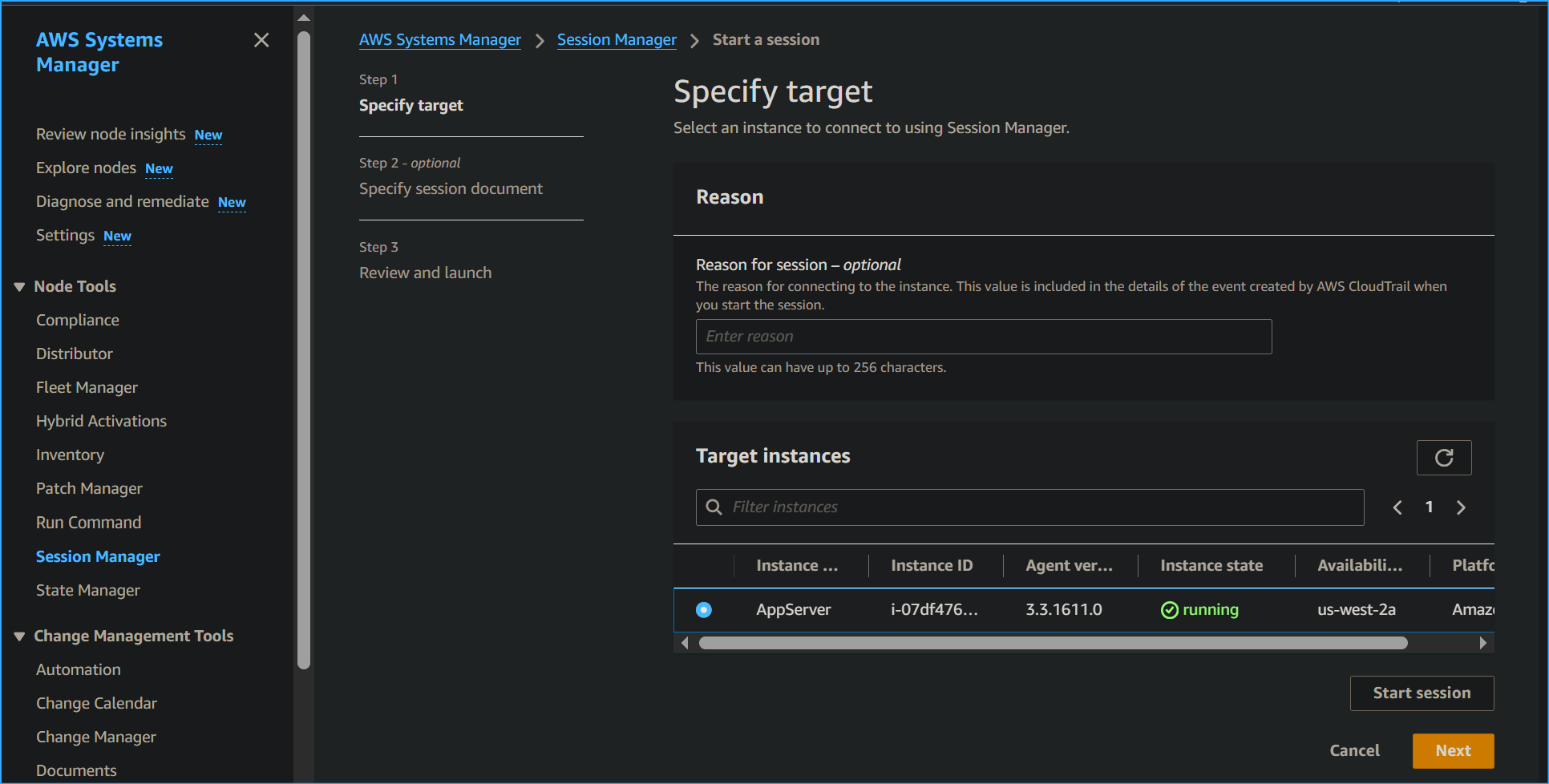Select the AppServer instance radio button
Screen dimensions: 1549x784
[703, 609]
